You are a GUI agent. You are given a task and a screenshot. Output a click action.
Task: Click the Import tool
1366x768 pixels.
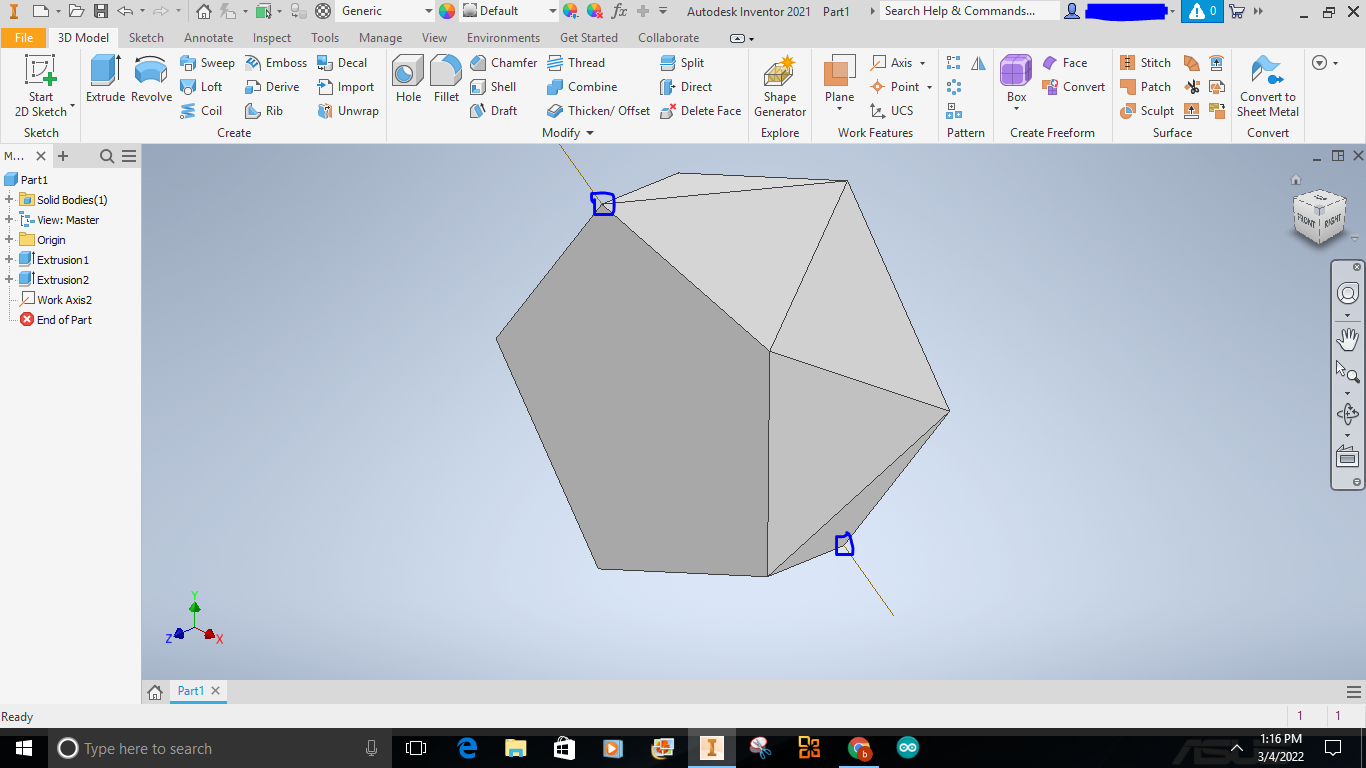point(345,86)
